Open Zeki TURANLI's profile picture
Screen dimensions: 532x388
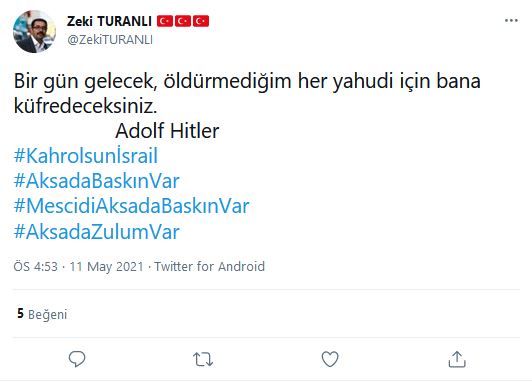tap(34, 31)
